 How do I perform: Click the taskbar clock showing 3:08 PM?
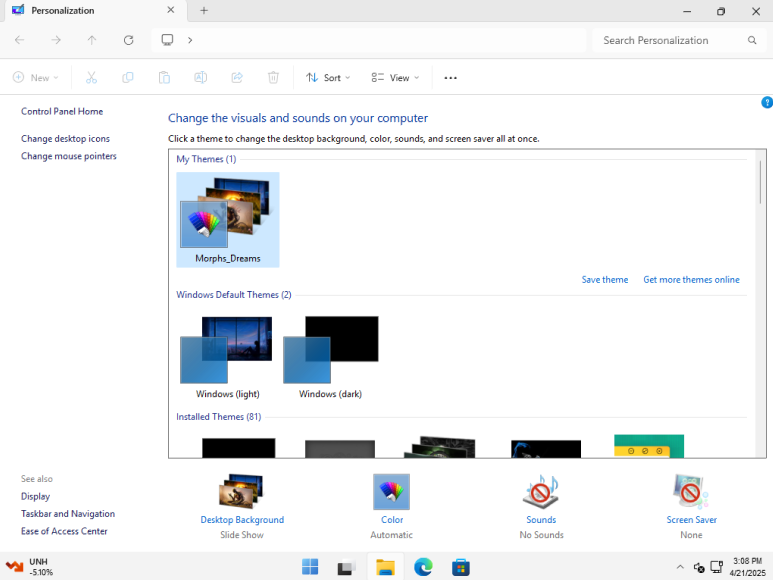point(747,567)
